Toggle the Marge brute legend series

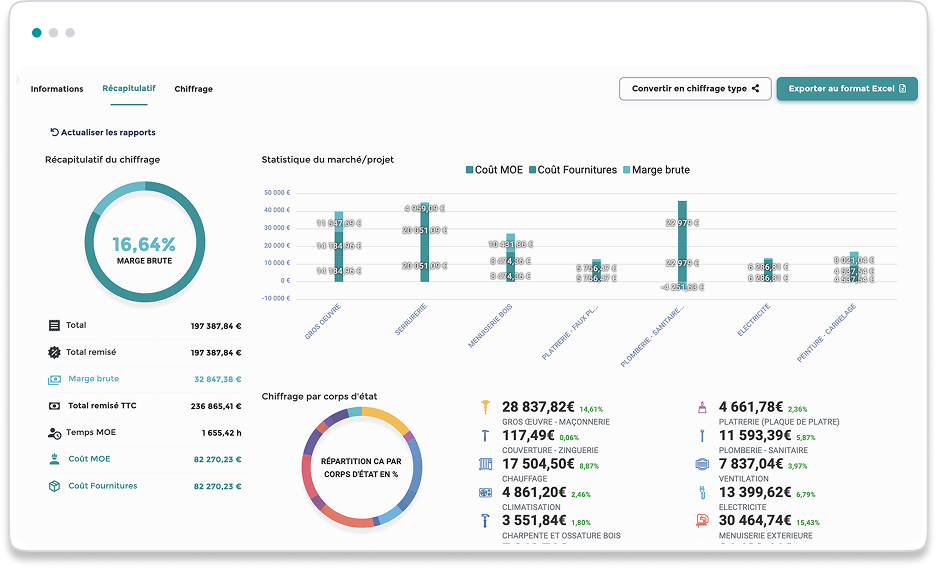[656, 170]
